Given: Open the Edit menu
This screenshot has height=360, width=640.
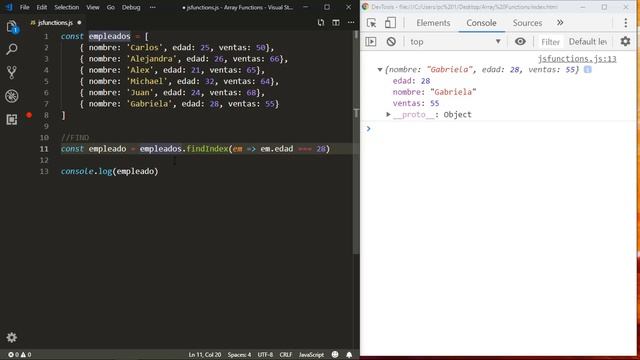Looking at the screenshot, I should click(42, 7).
